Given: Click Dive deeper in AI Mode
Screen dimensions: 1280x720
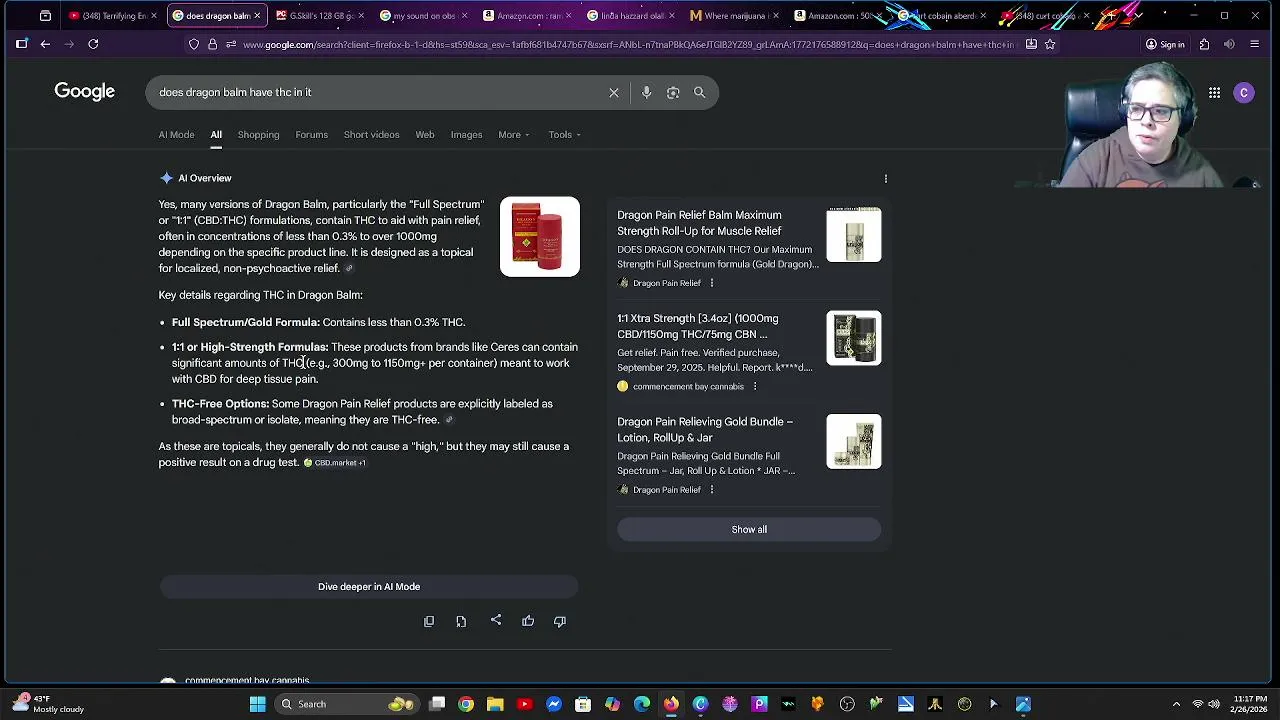Looking at the screenshot, I should coord(369,587).
